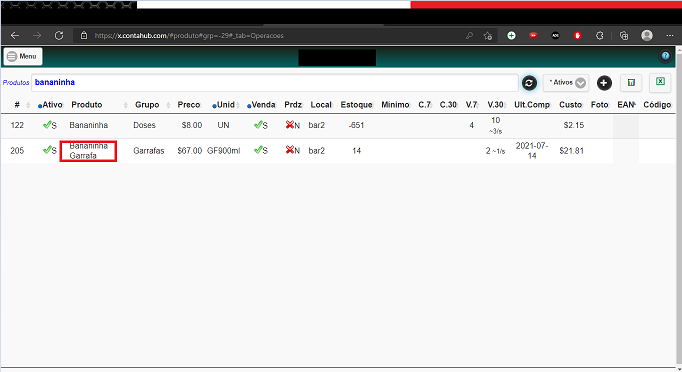Image resolution: width=682 pixels, height=372 pixels.
Task: Click the row number 205 cell
Action: [x=17, y=151]
